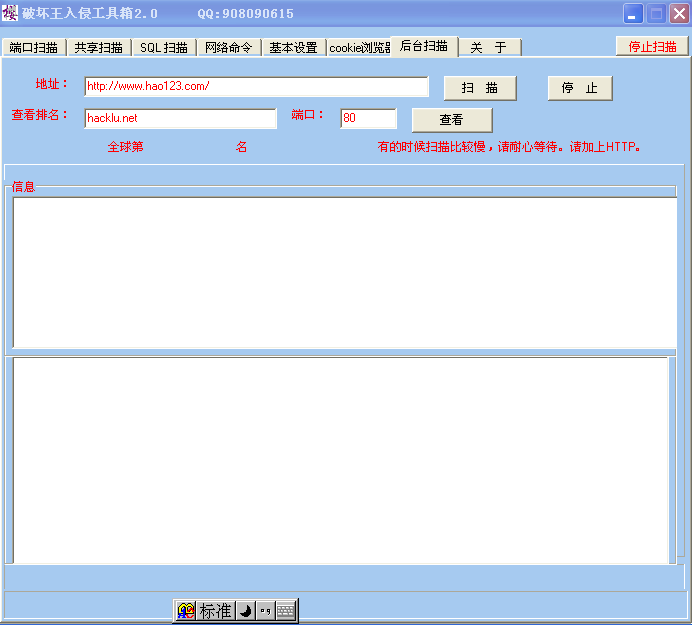
Task: Click the 地址 URL input field
Action: click(256, 87)
